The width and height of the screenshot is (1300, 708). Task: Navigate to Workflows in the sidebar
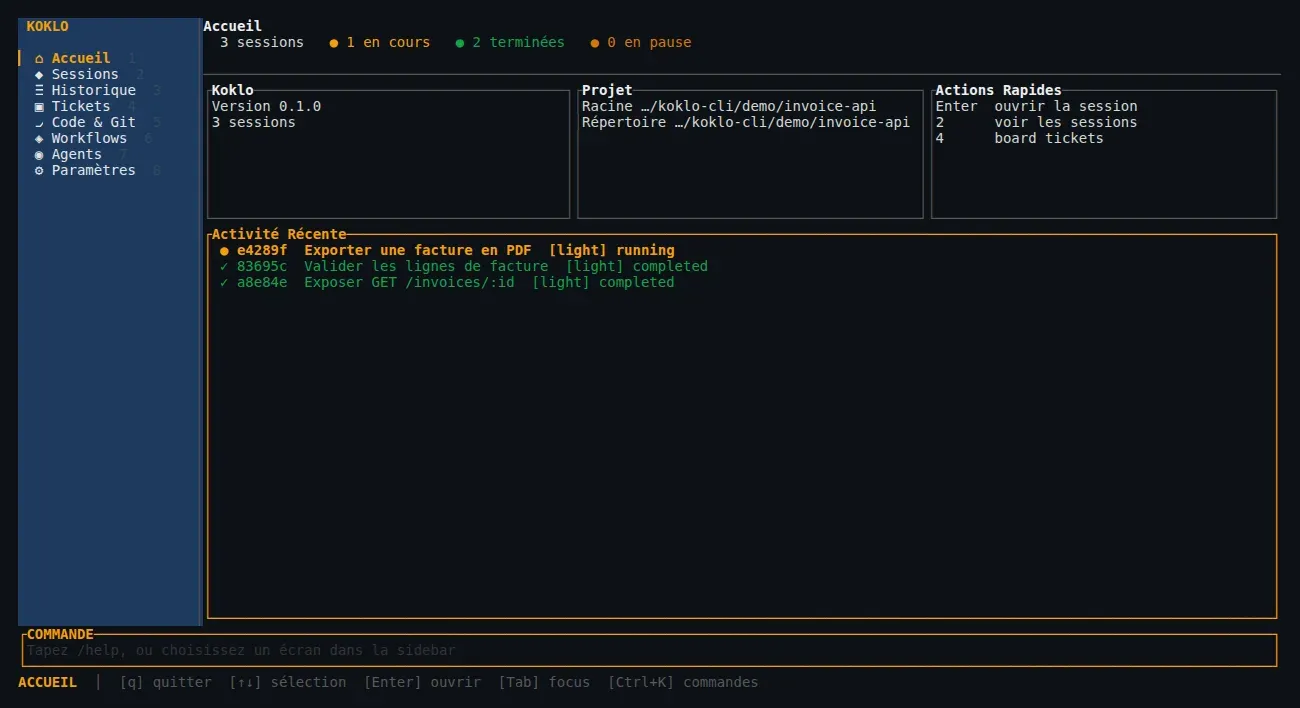(110, 139)
